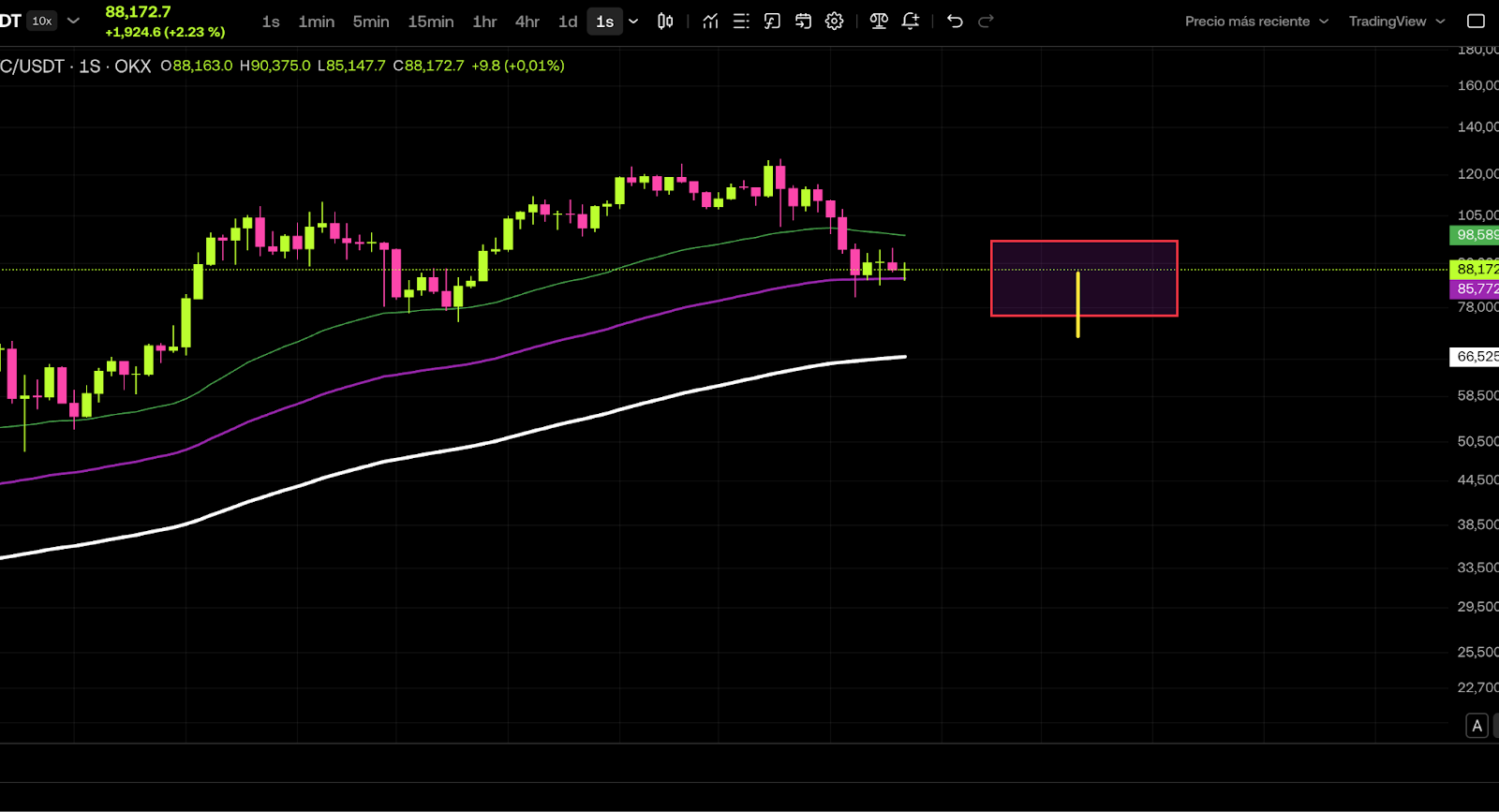Click the 33,500 price scale label

(1477, 567)
